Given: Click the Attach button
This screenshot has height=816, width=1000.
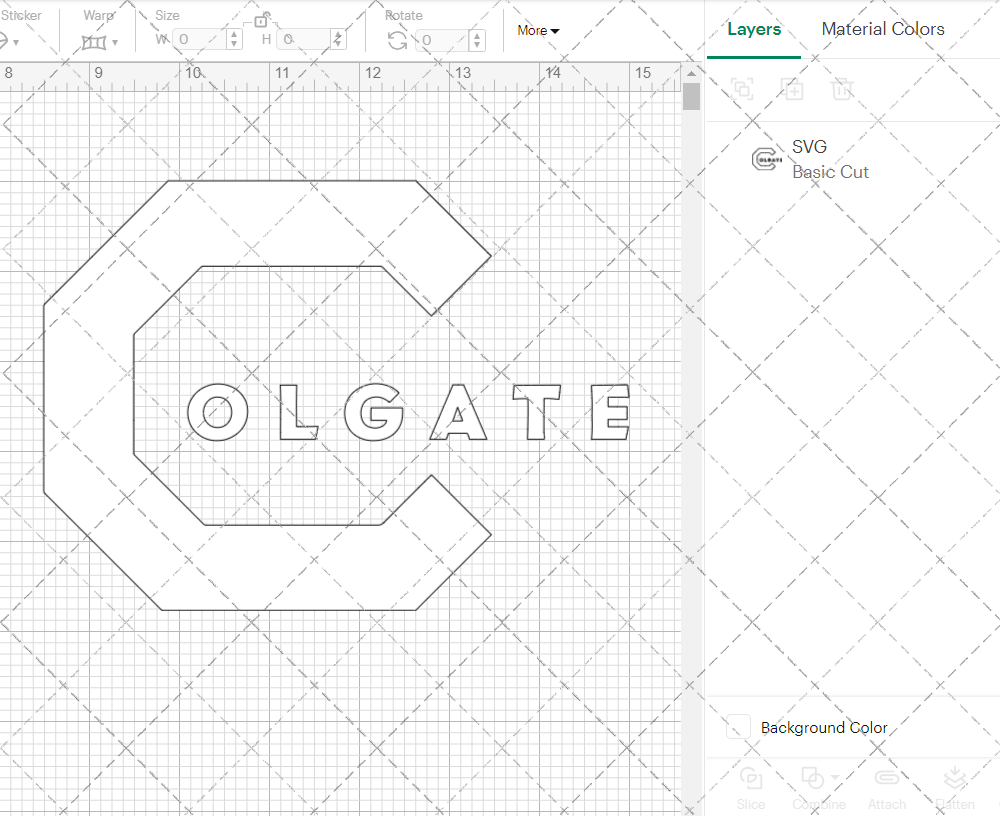Looking at the screenshot, I should pos(886,789).
